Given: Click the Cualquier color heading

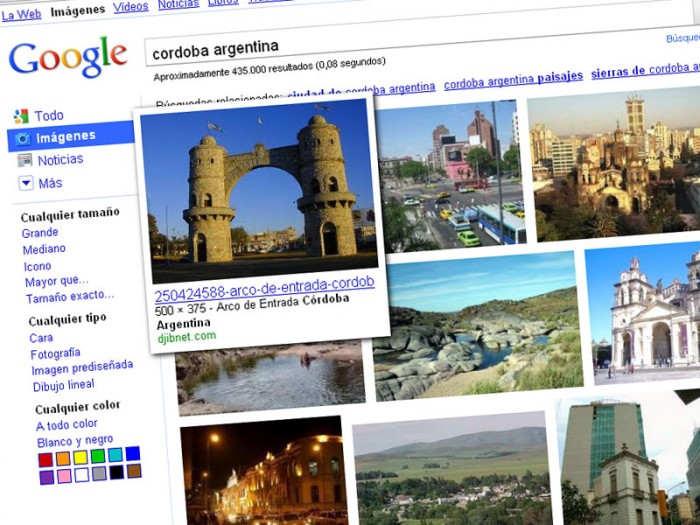Looking at the screenshot, I should point(78,408).
